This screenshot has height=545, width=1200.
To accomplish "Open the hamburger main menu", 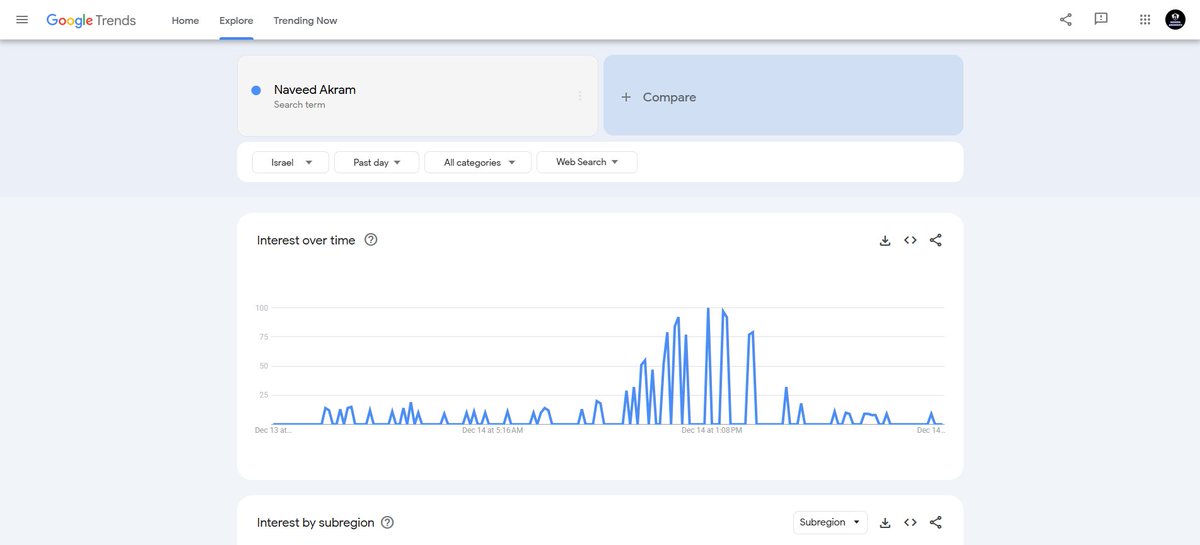I will (x=22, y=20).
